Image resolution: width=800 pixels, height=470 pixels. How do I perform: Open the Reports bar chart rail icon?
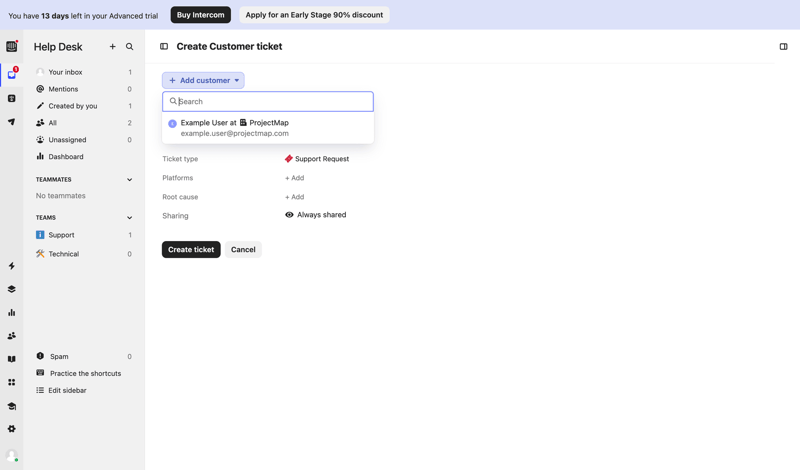pos(11,312)
